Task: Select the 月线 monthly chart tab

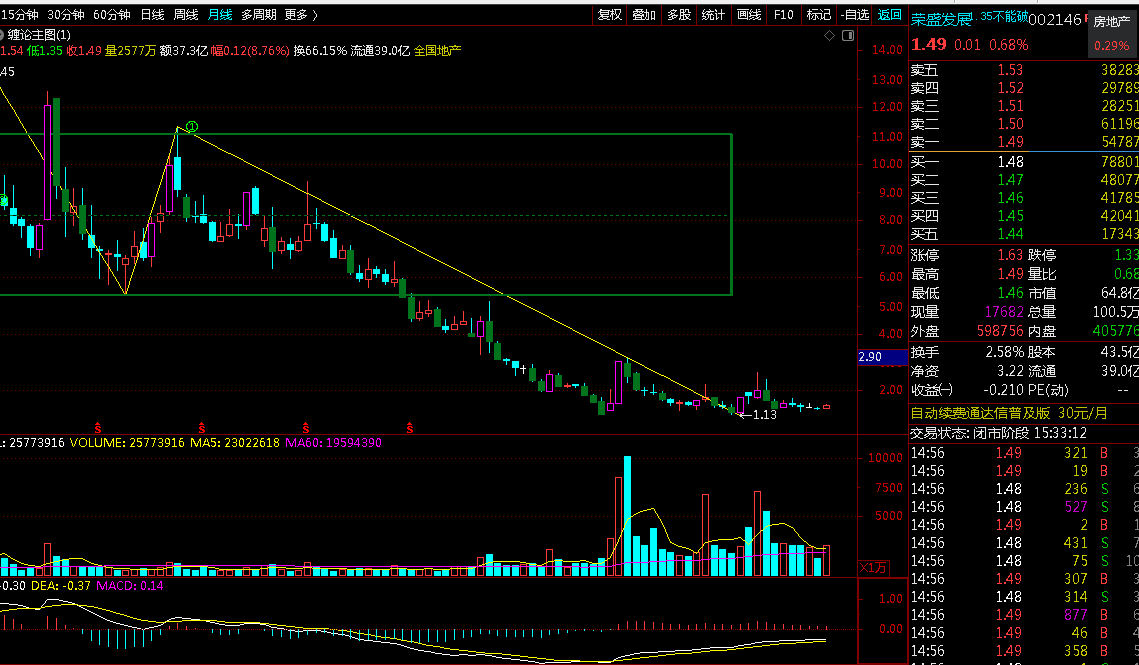Action: [220, 15]
